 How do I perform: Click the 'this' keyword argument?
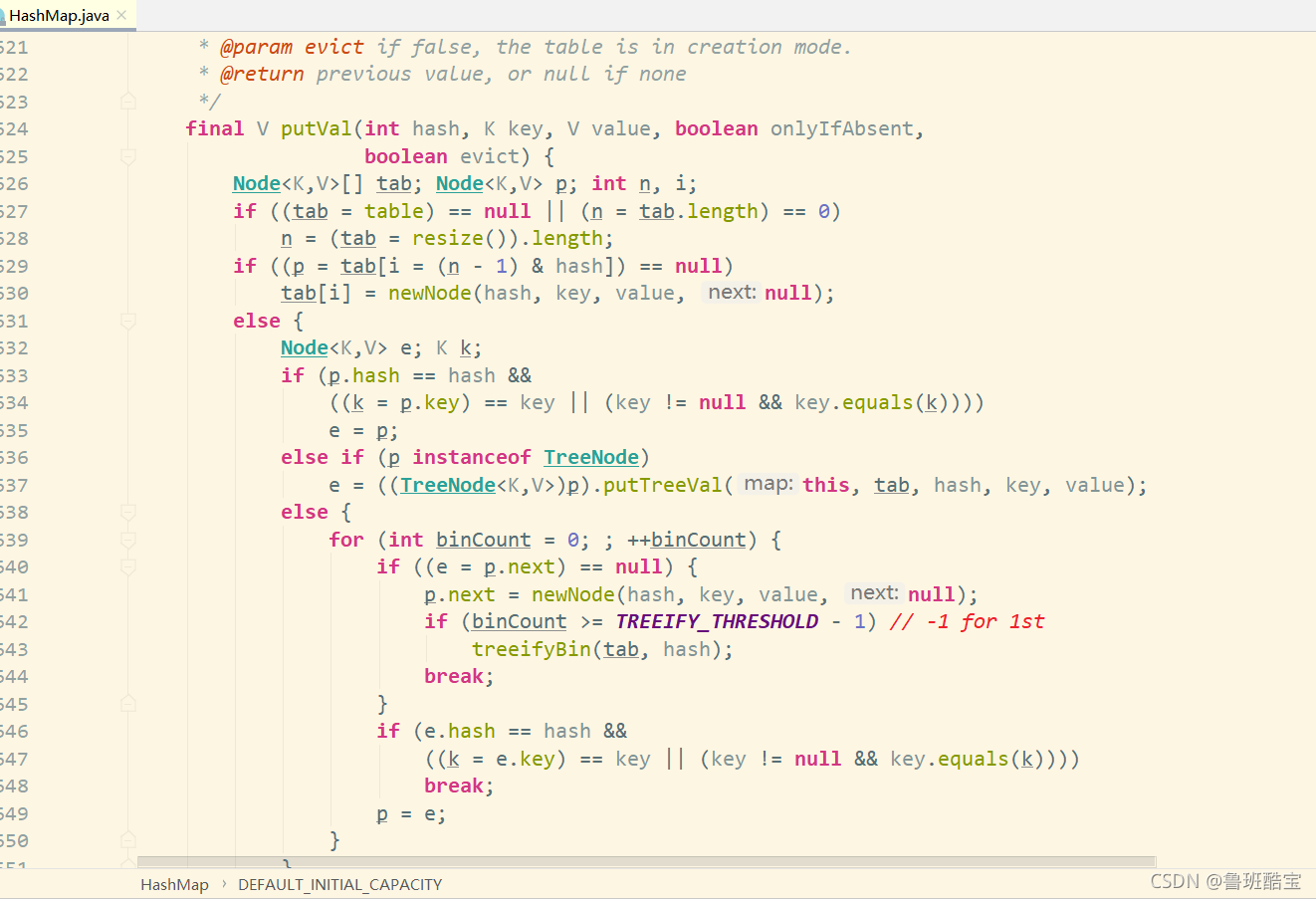pyautogui.click(x=826, y=485)
